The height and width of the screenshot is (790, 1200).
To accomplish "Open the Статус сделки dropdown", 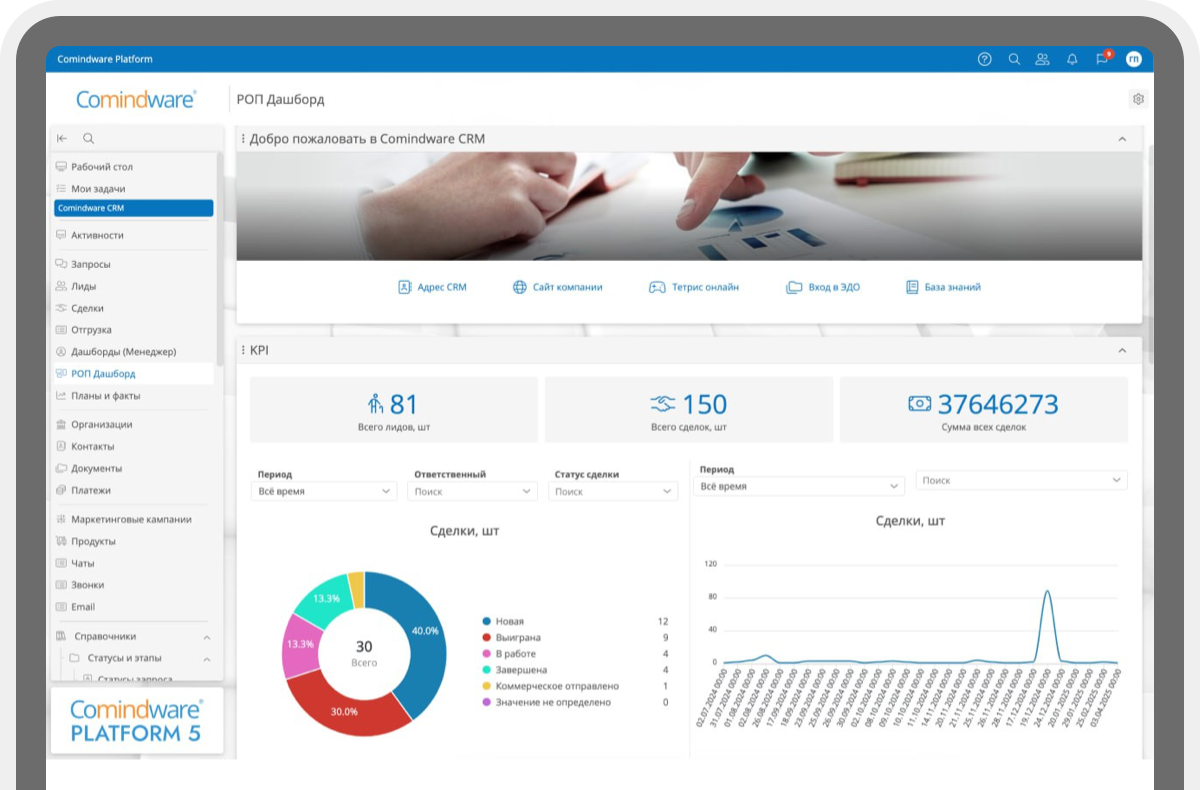I will (x=613, y=492).
